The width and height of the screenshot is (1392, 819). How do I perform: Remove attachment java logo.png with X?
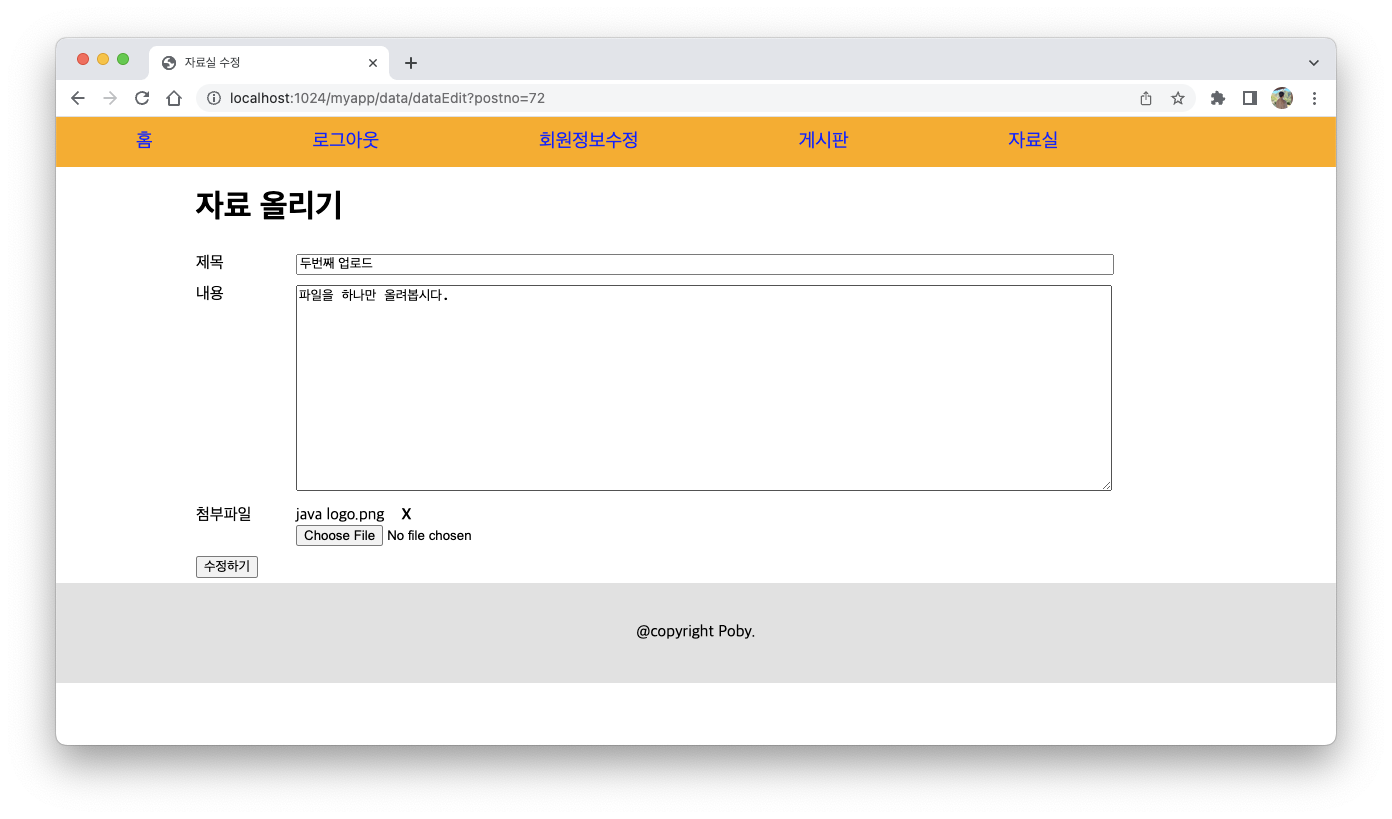tap(406, 514)
